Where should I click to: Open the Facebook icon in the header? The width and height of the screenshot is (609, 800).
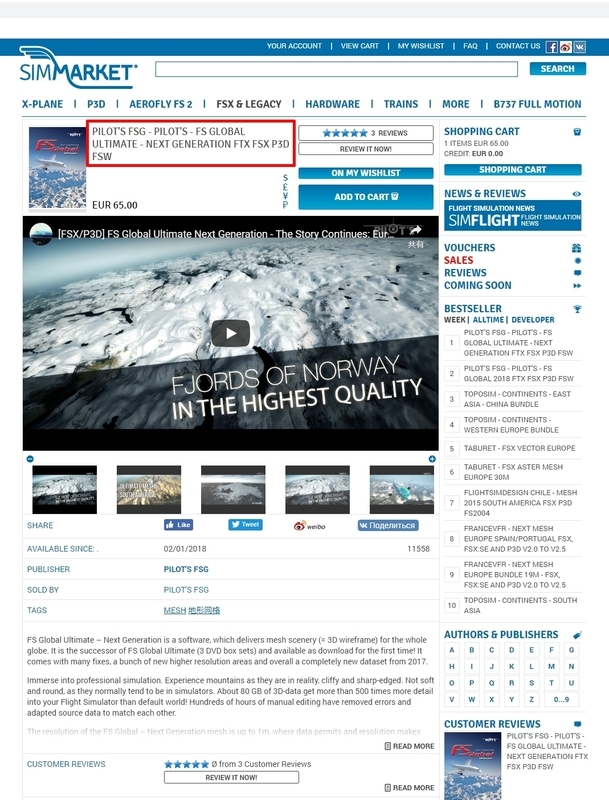[551, 47]
